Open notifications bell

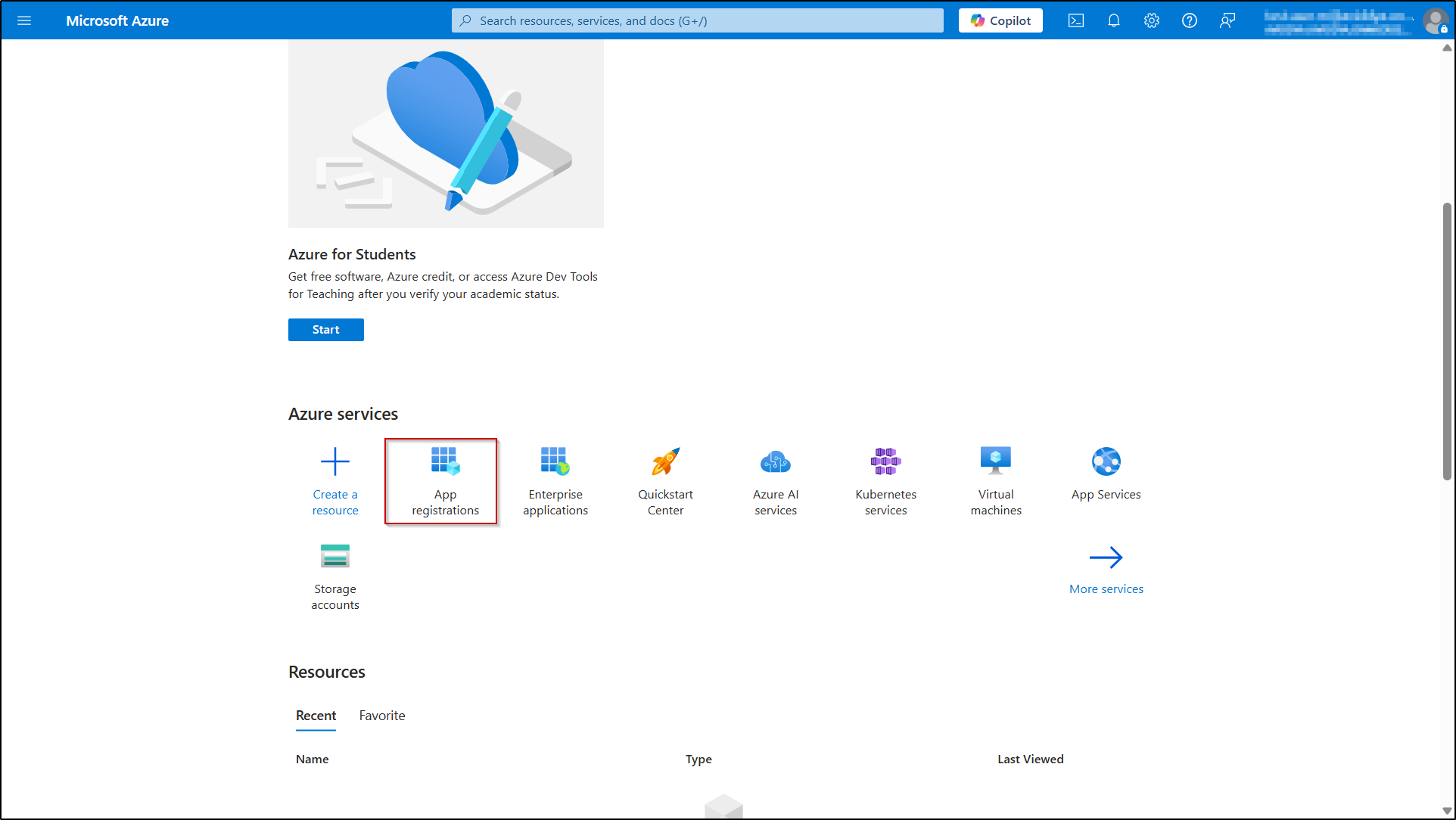[x=1113, y=20]
